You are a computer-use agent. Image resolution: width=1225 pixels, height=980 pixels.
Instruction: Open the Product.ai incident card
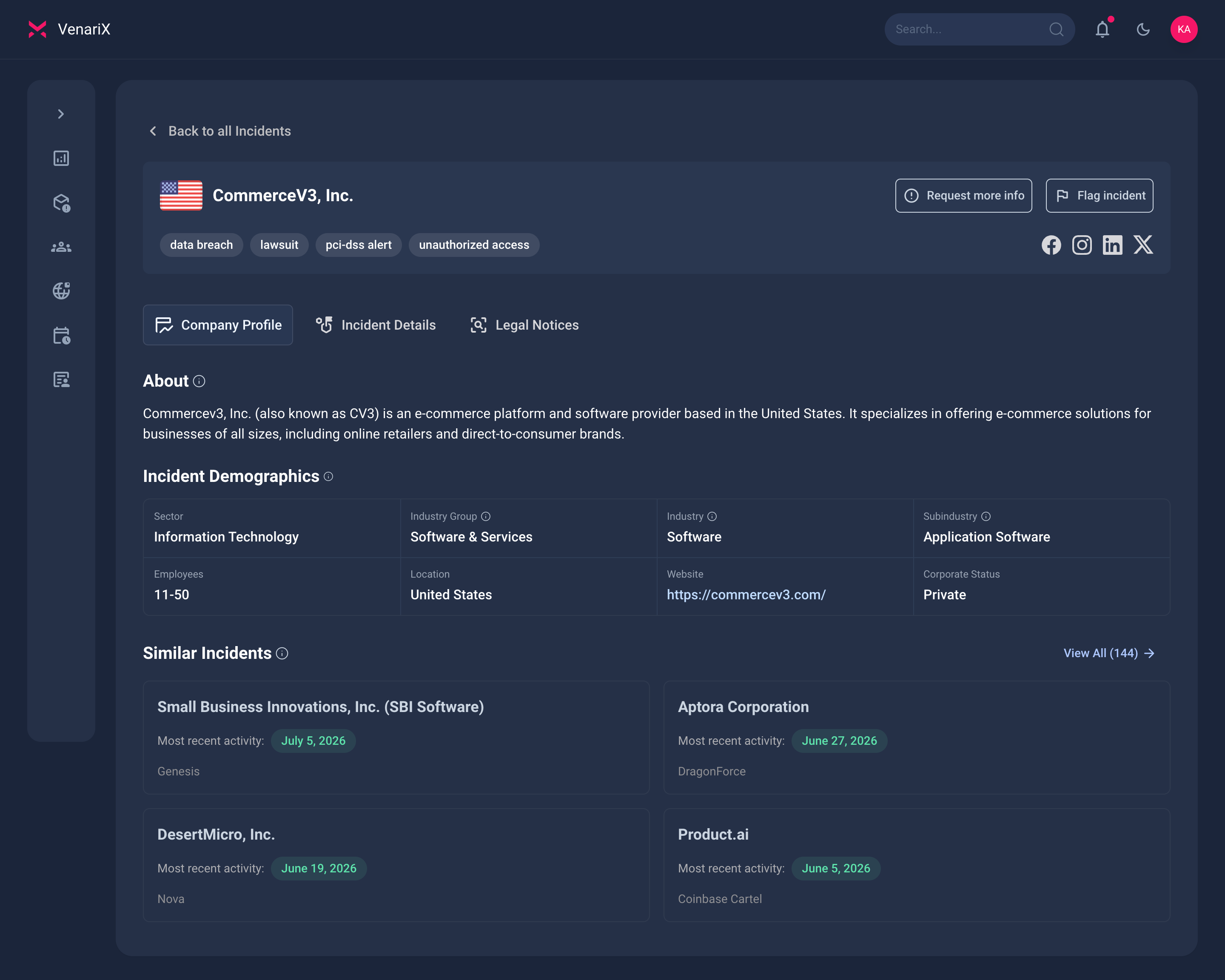pos(917,865)
